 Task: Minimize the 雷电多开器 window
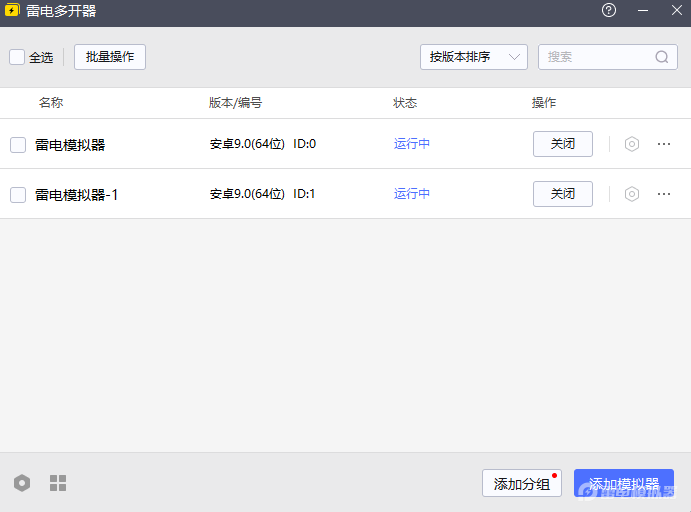pyautogui.click(x=643, y=11)
